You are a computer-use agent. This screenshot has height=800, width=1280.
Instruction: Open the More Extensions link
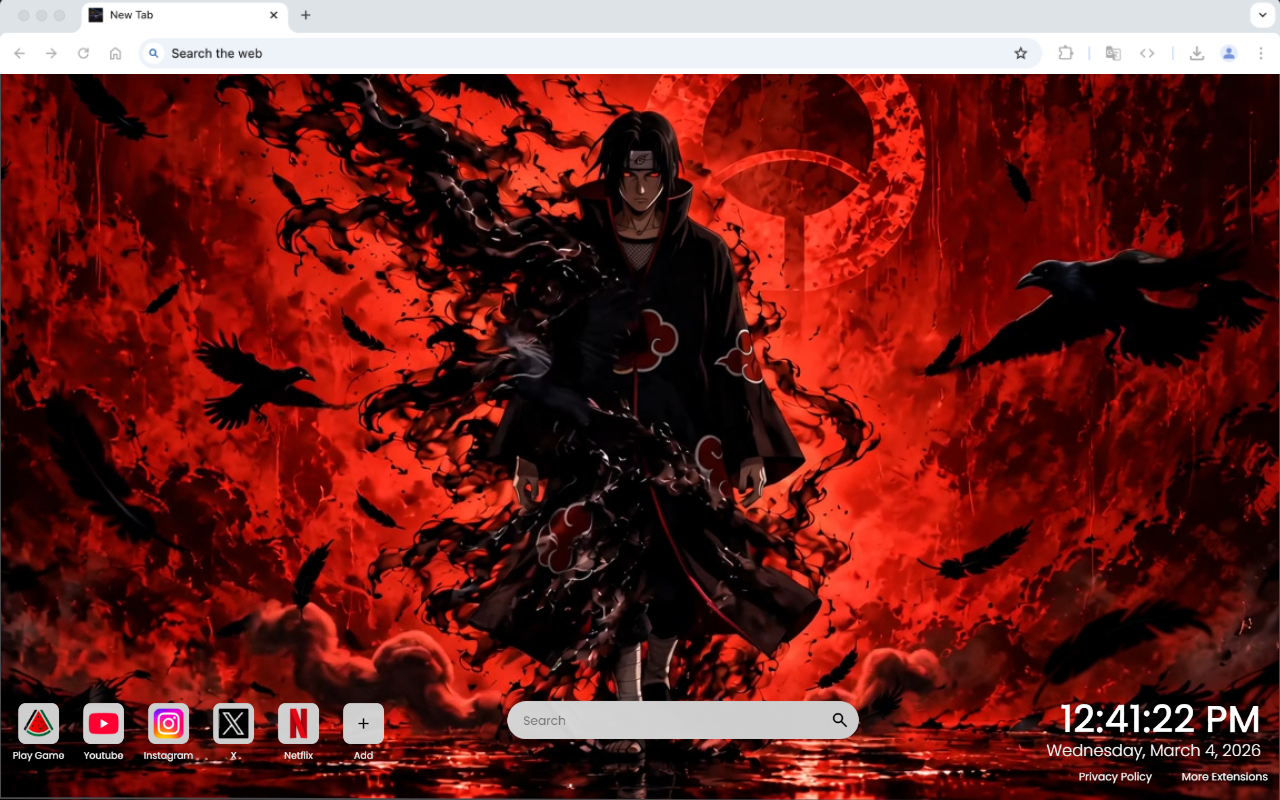[1224, 777]
